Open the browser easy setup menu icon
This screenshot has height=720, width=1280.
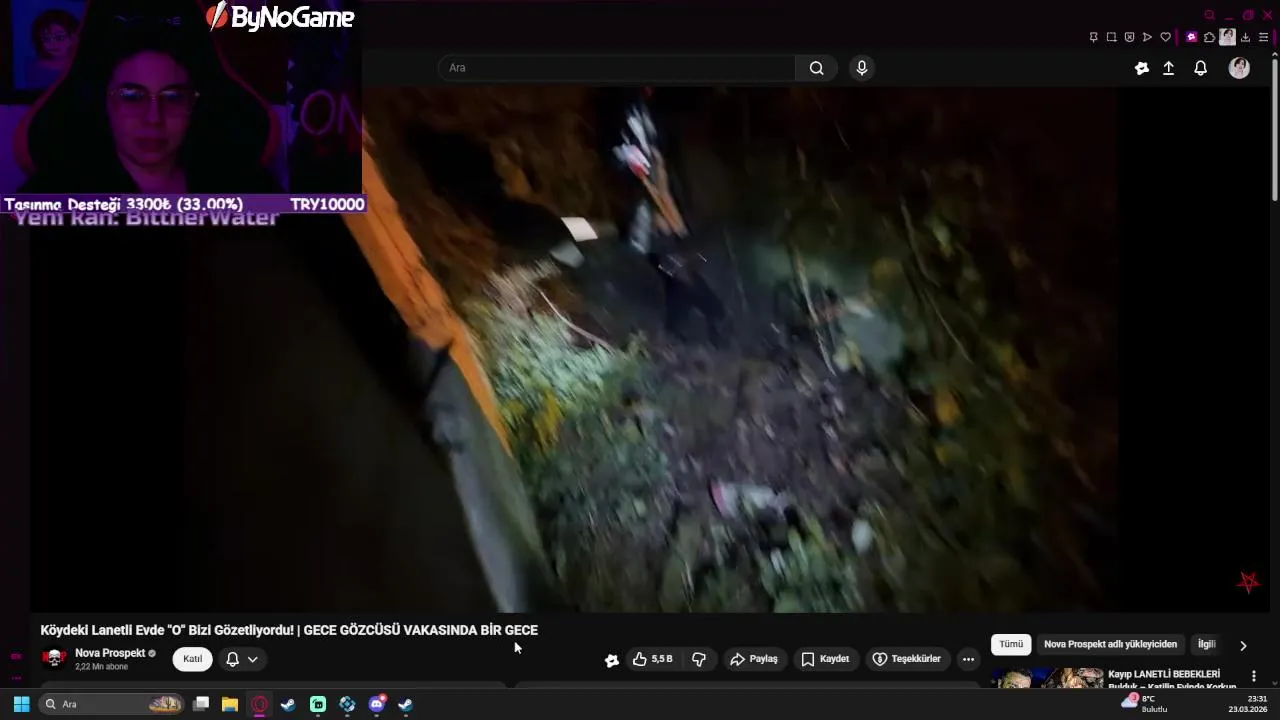click(x=1263, y=37)
